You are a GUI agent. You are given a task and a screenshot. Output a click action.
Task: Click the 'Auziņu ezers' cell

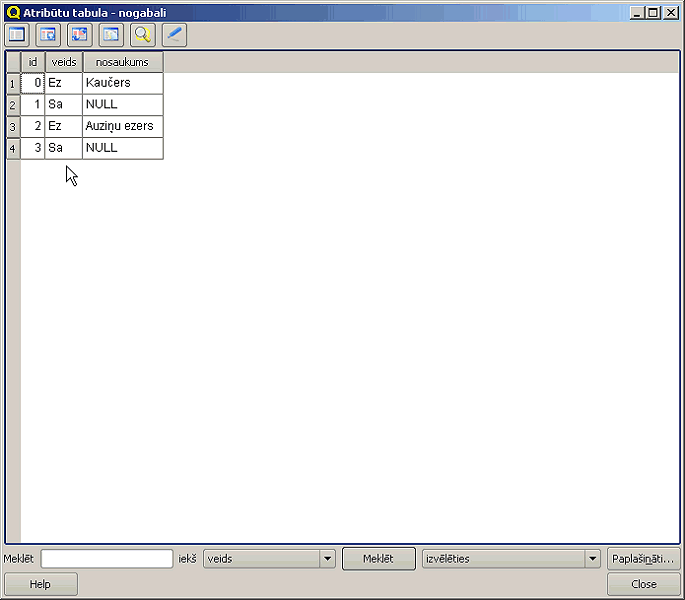123,126
